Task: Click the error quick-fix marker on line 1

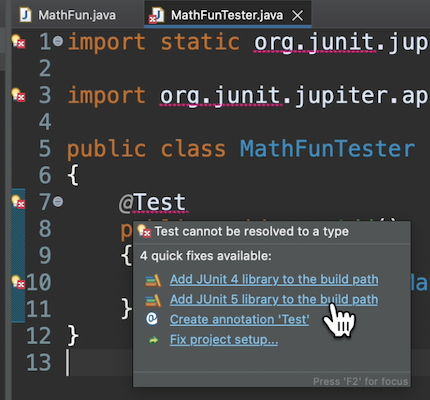Action: 18,42
